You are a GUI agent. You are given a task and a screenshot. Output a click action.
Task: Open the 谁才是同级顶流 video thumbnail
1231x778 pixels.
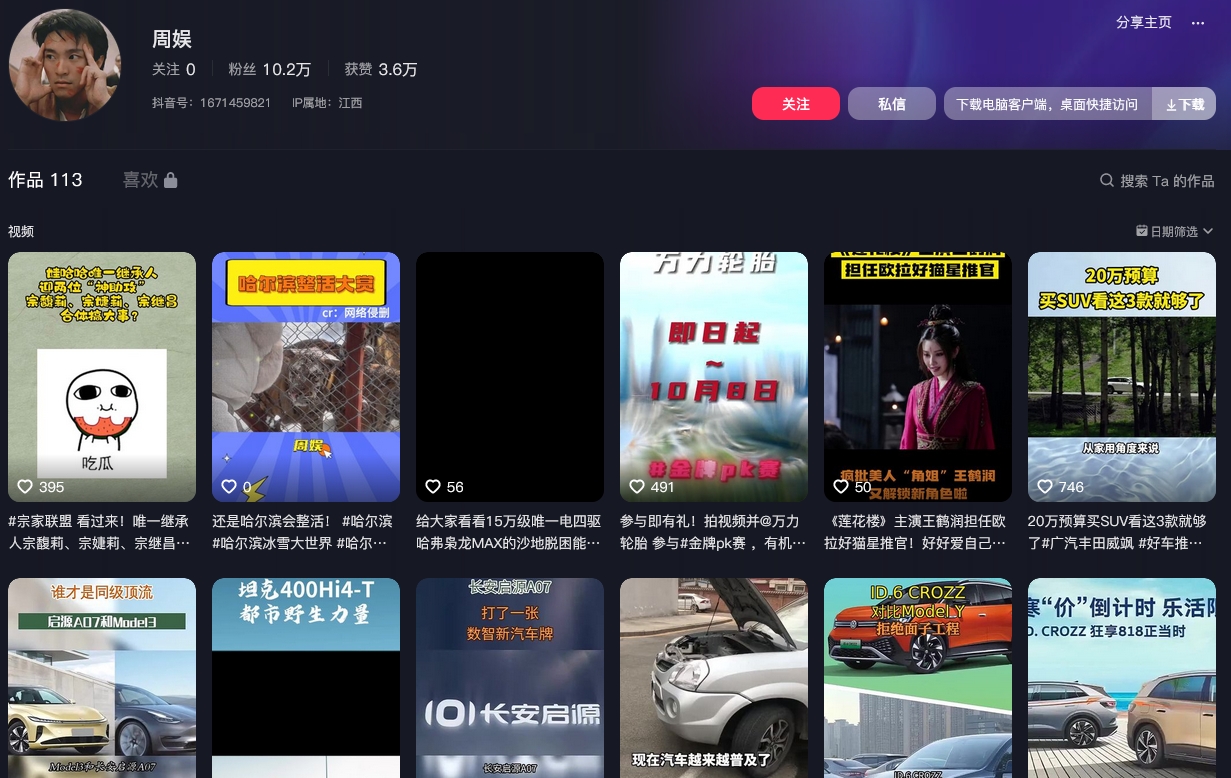(102, 678)
